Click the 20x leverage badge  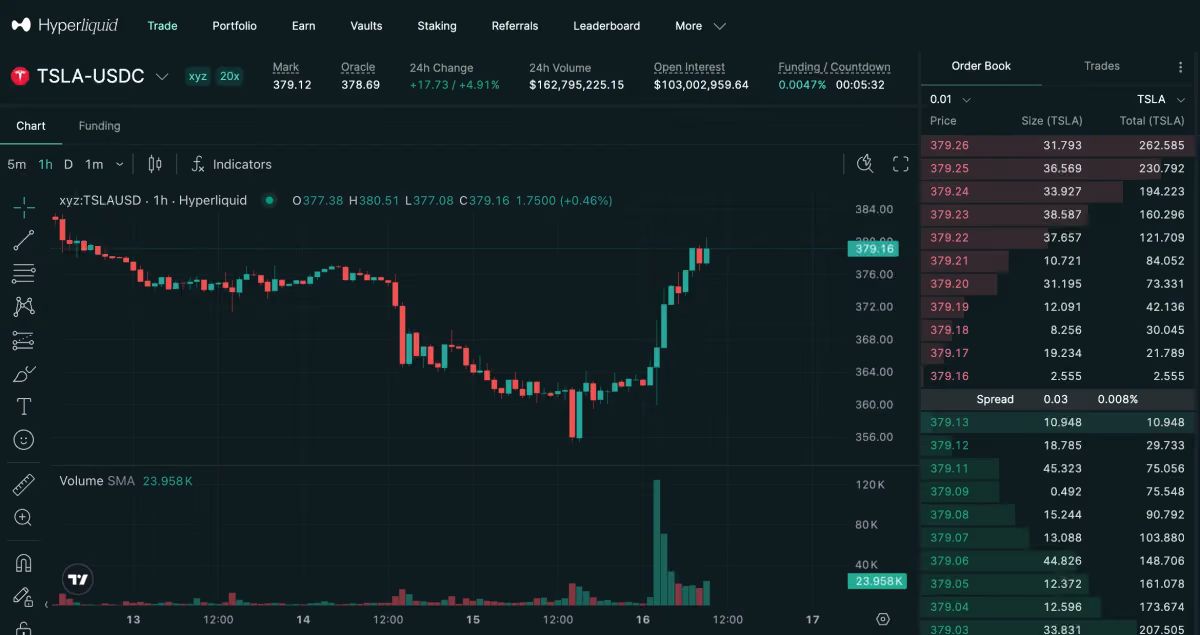pos(230,76)
